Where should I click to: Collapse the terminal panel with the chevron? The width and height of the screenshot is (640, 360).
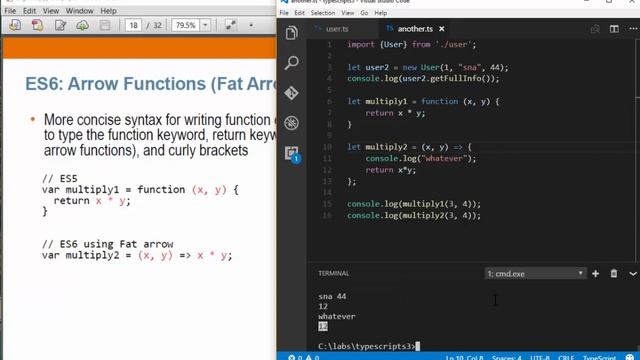[633, 274]
